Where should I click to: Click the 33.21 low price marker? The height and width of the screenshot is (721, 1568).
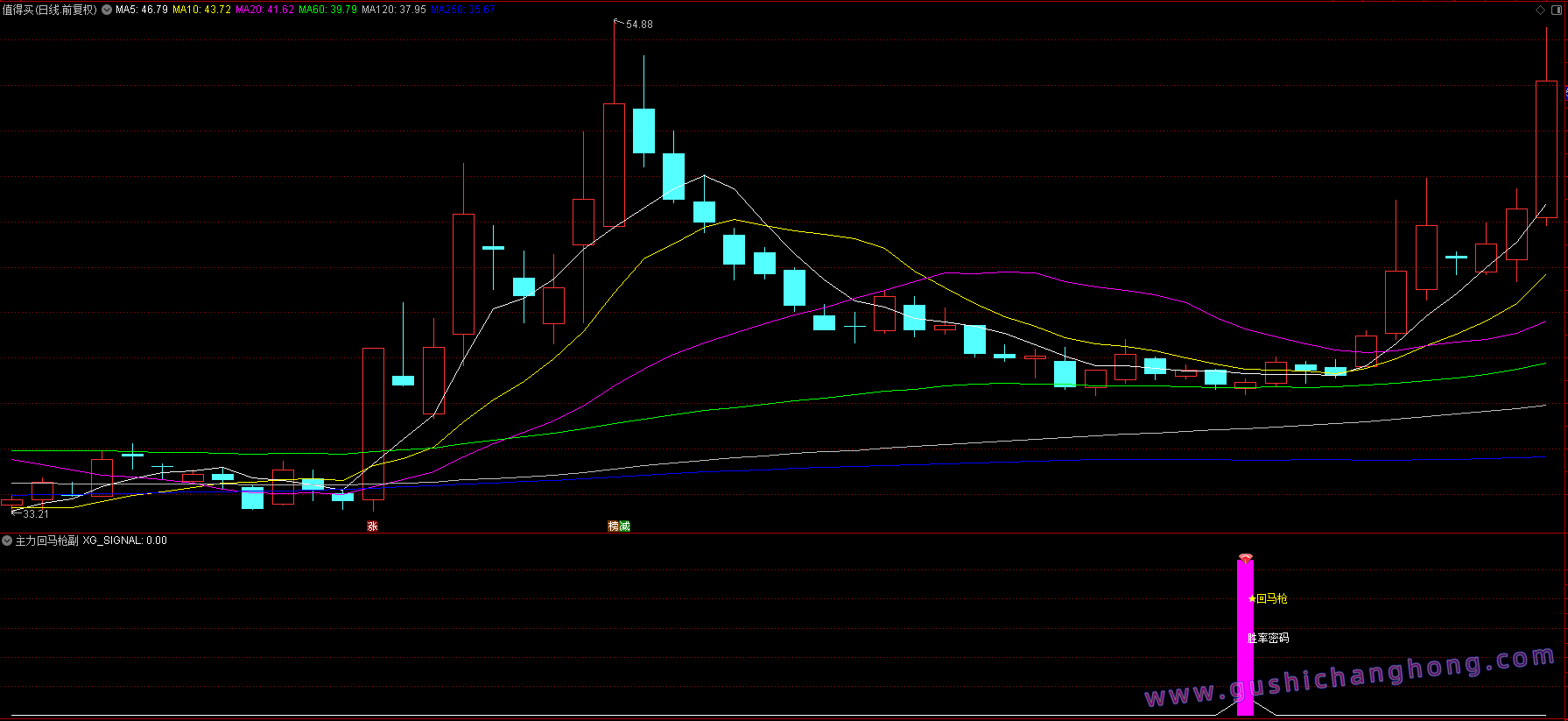pyautogui.click(x=35, y=514)
